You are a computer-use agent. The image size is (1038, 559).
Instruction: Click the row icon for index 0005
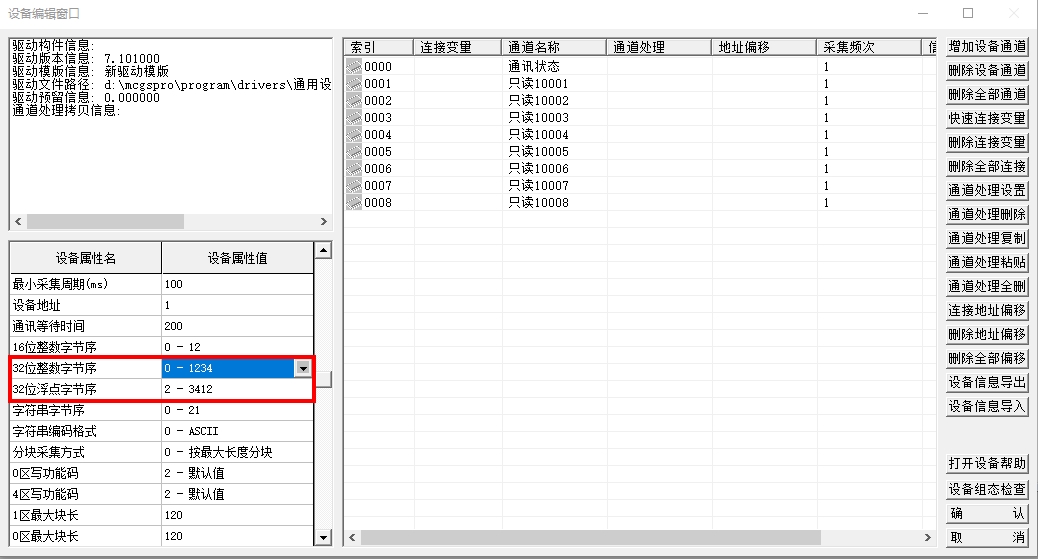pyautogui.click(x=354, y=152)
